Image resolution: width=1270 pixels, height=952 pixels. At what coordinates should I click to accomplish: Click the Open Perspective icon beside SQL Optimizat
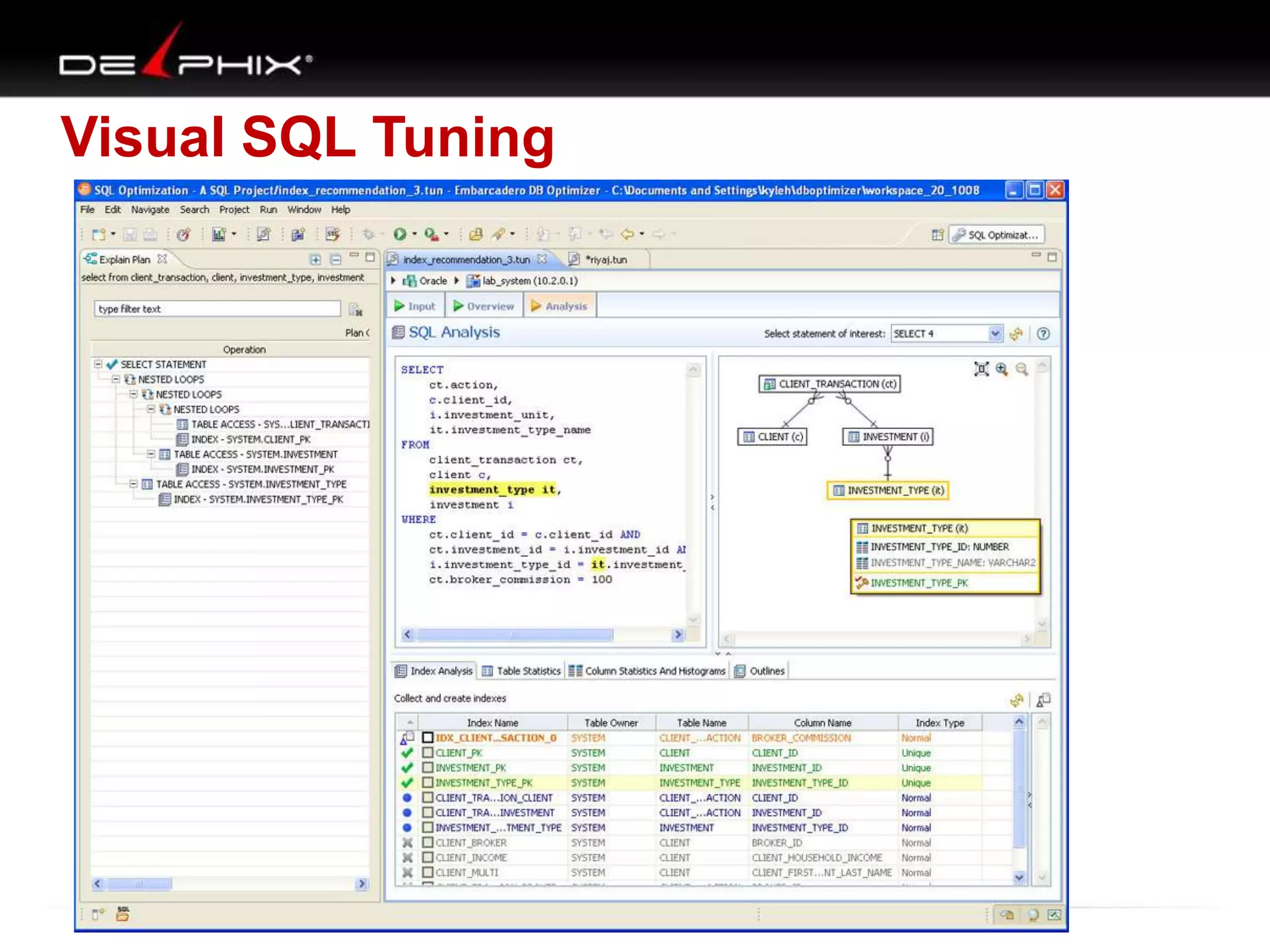(937, 235)
